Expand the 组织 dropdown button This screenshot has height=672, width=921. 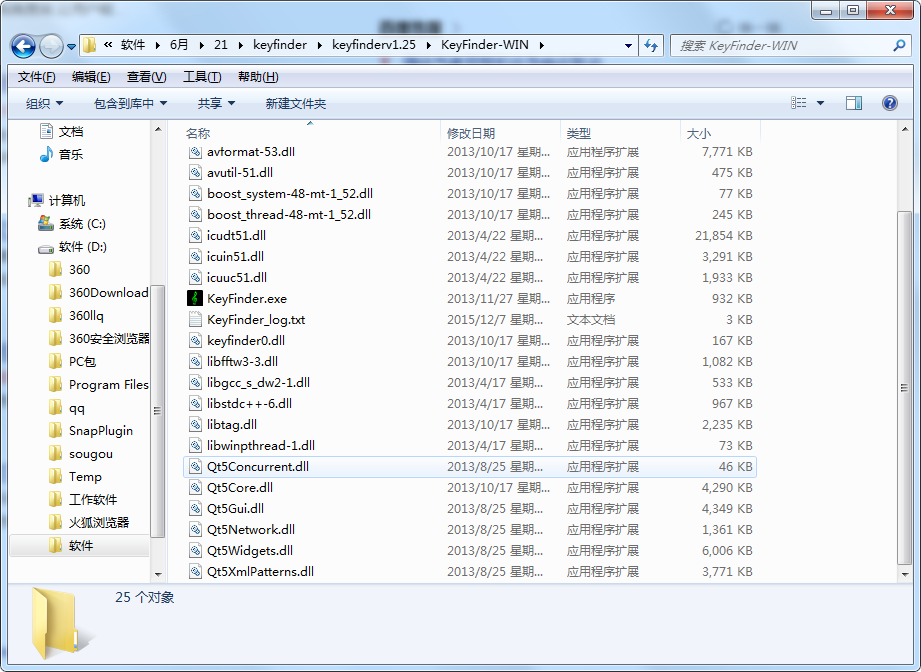click(44, 103)
